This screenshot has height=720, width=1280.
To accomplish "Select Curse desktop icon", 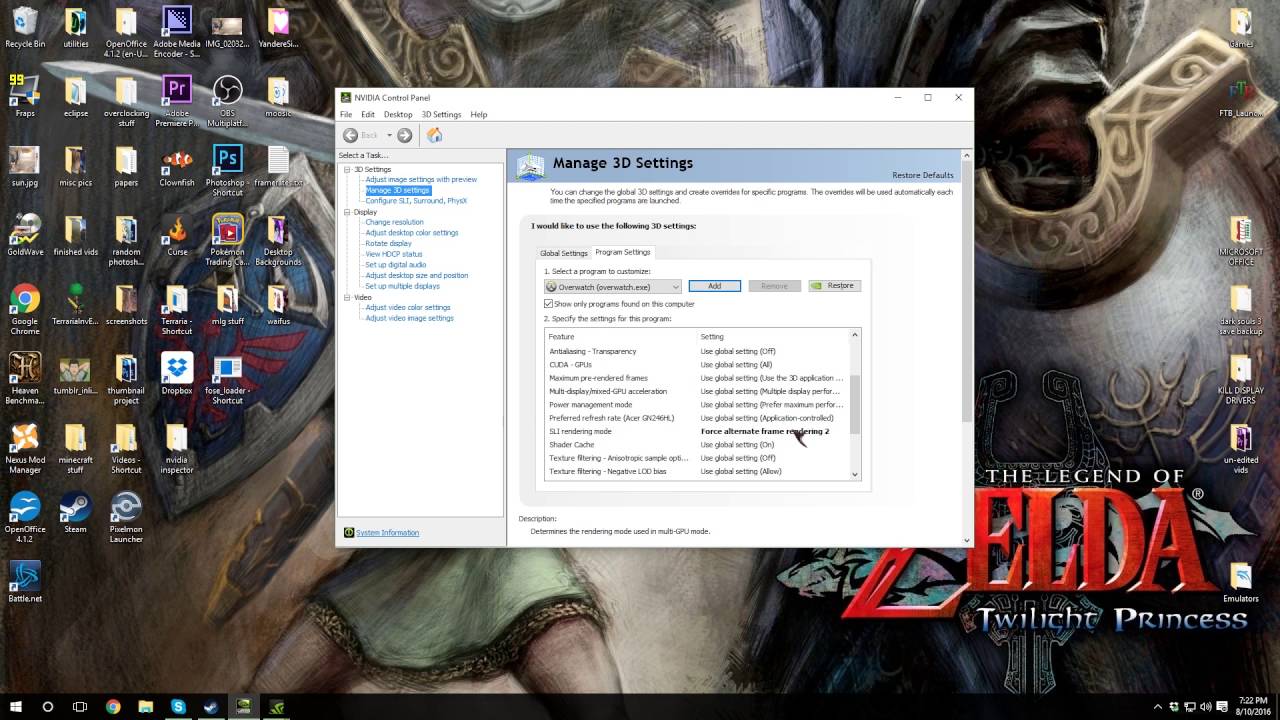I will 177,235.
